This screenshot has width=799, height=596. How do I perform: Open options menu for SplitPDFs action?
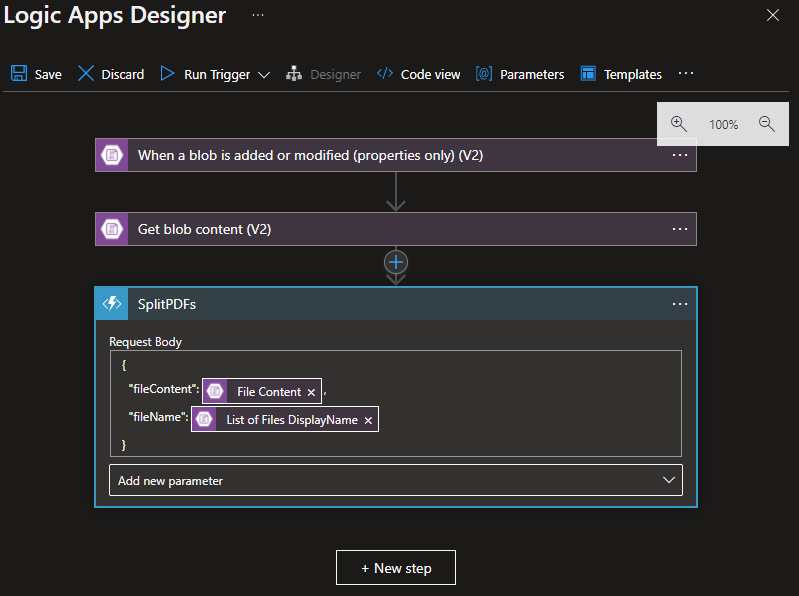tap(680, 304)
